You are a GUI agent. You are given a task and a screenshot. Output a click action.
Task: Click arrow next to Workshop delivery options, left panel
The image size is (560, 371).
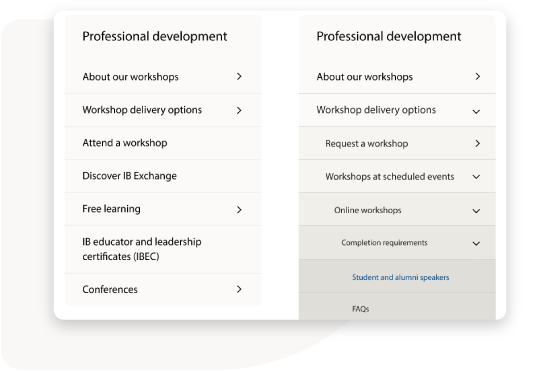pos(239,110)
